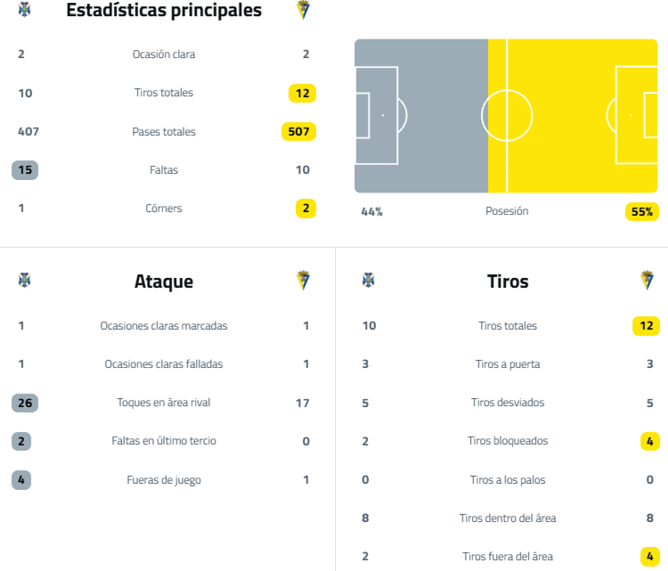Click the Tiros bloqueados label
This screenshot has height=571, width=668.
coord(508,441)
